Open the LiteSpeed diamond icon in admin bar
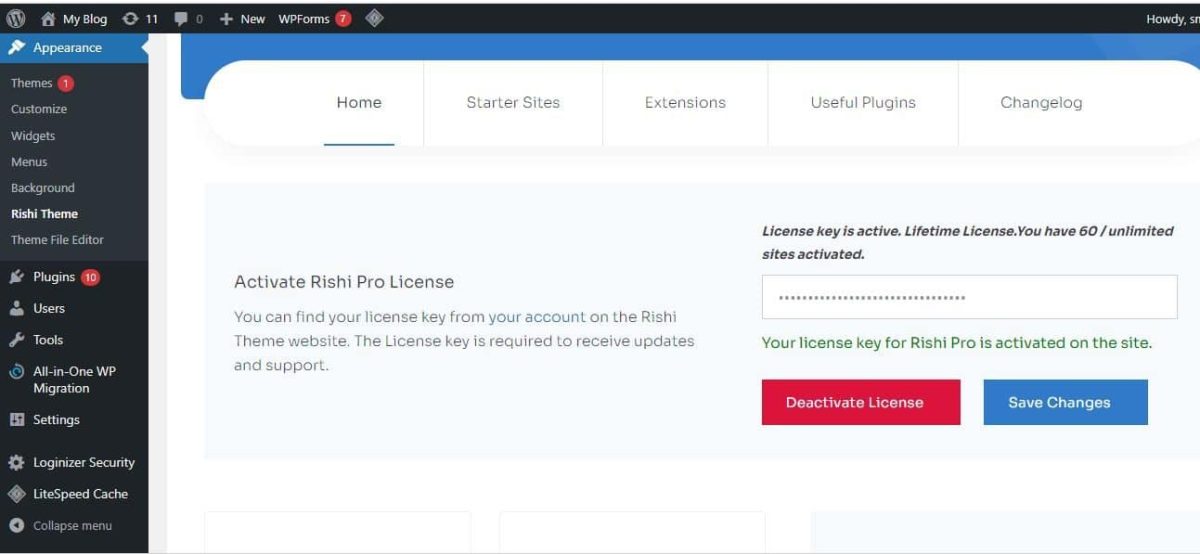The width and height of the screenshot is (1200, 554). 374,17
